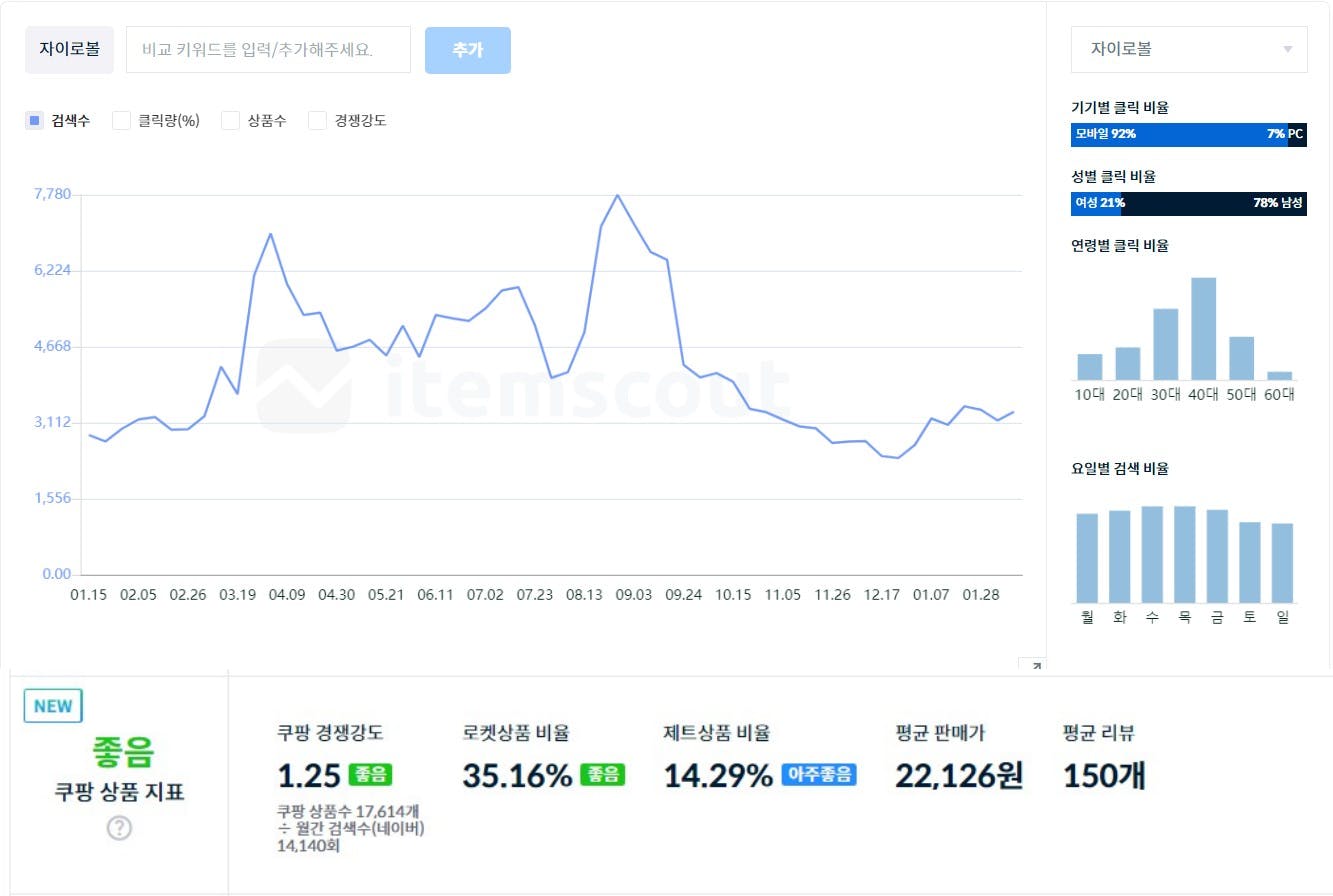Click the 평균 판매가 value 22,126원
1333x896 pixels.
click(960, 775)
